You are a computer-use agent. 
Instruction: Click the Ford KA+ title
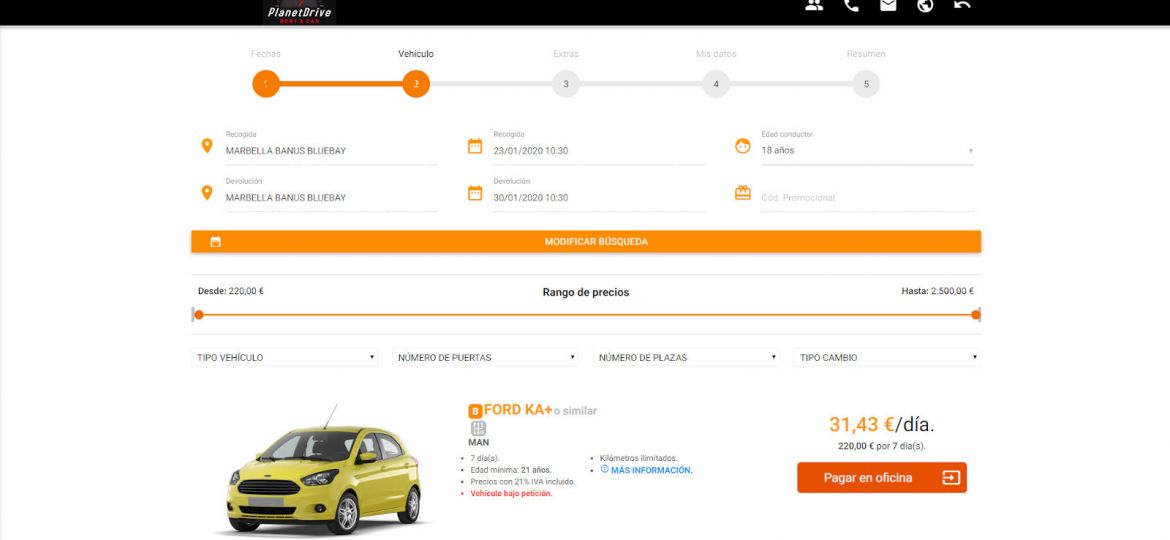[x=518, y=410]
